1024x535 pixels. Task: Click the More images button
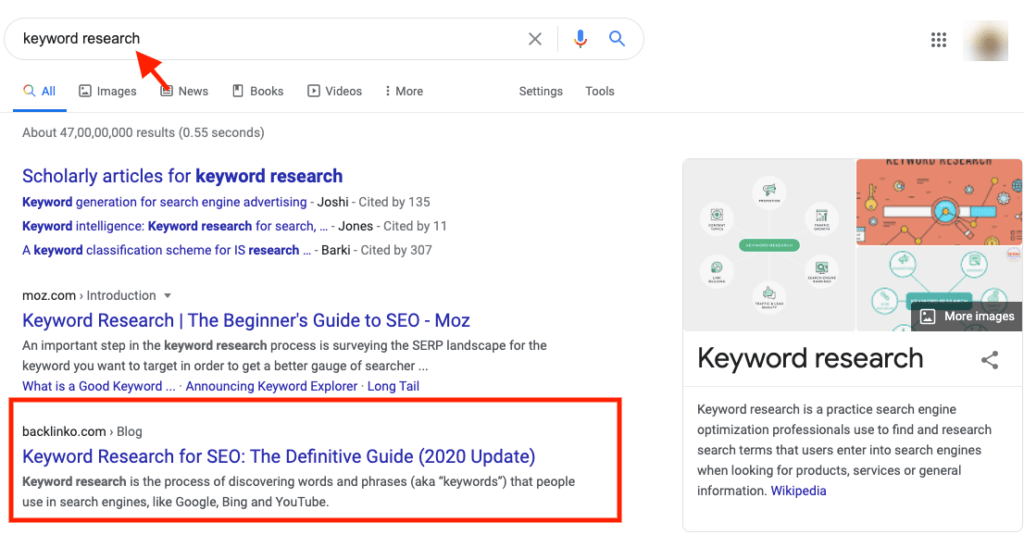tap(967, 317)
